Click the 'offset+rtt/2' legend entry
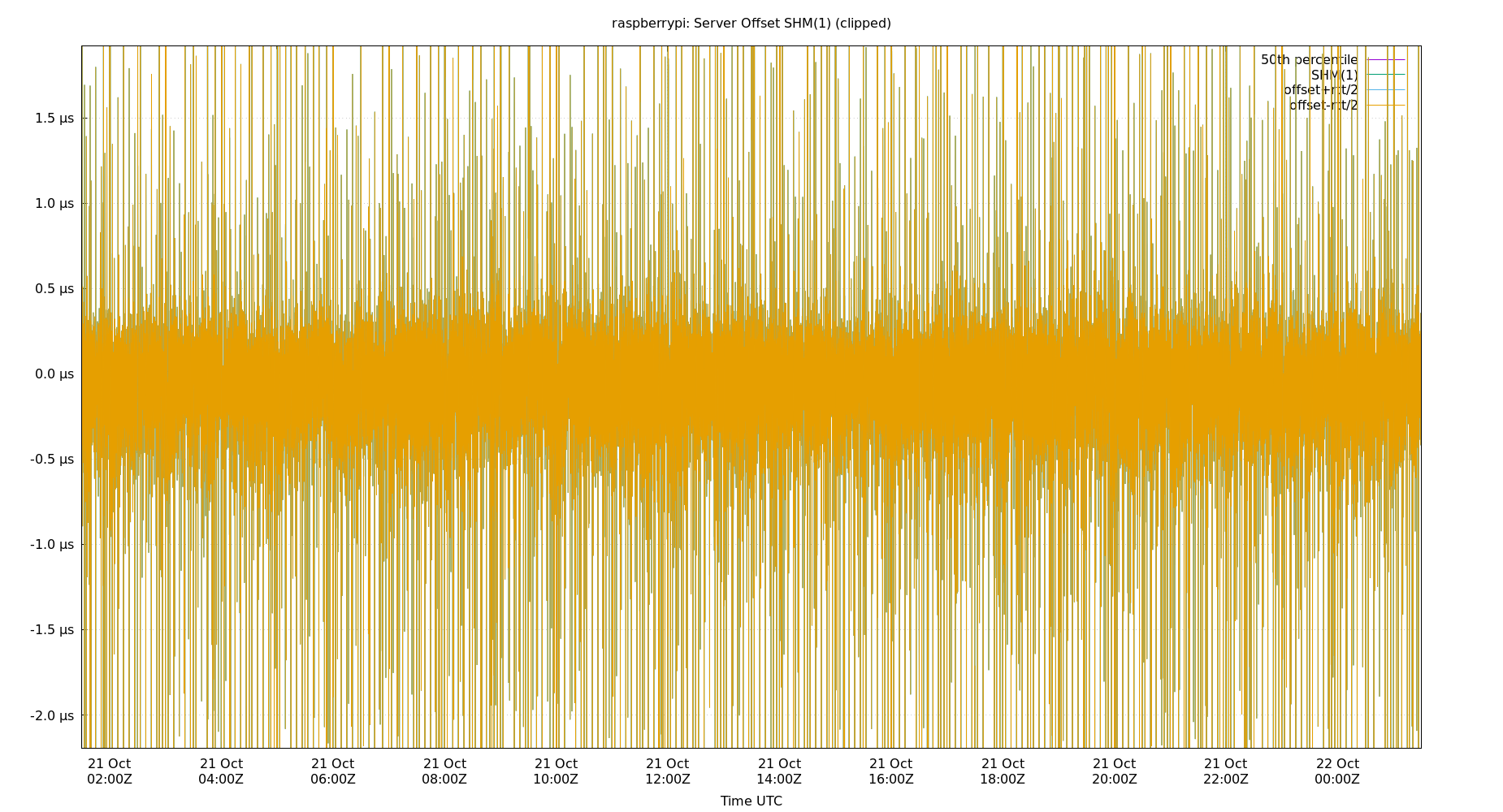This screenshot has height=812, width=1503. (1320, 90)
